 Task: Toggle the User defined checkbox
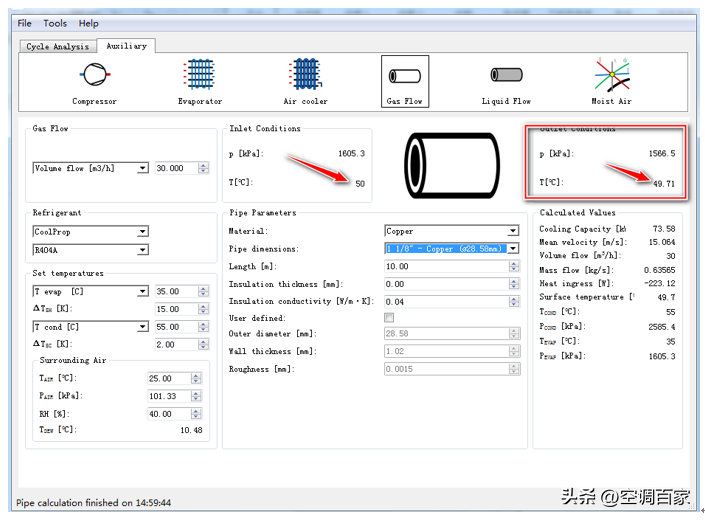coord(389,318)
